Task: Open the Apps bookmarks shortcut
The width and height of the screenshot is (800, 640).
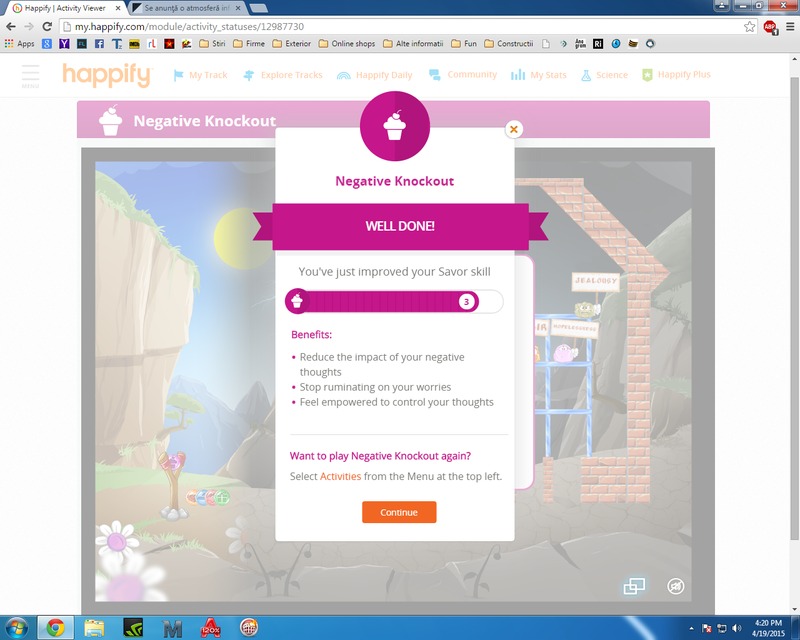Action: click(19, 44)
